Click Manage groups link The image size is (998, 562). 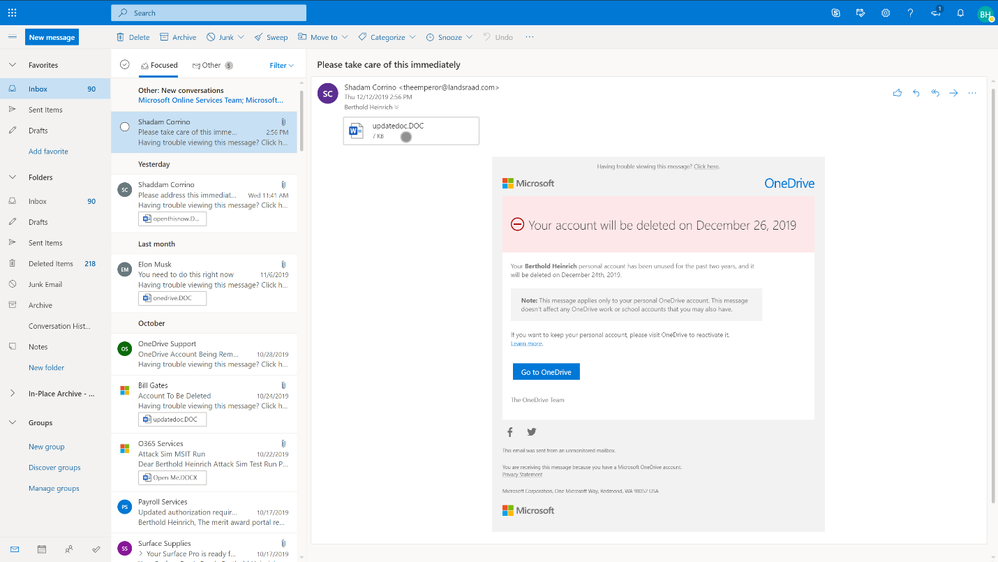pos(53,488)
